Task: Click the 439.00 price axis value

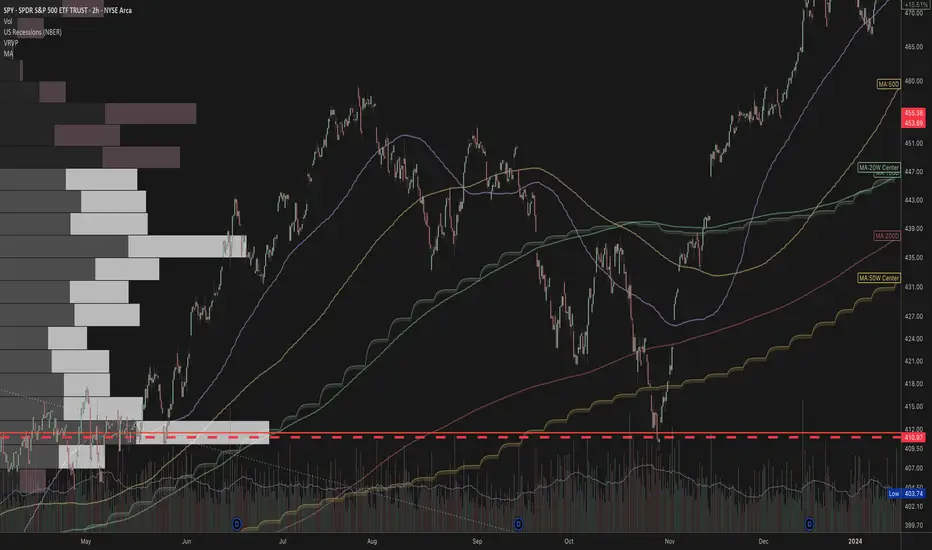Action: click(x=914, y=228)
